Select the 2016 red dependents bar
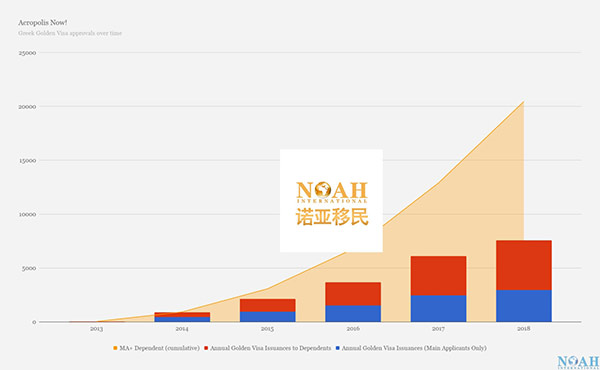600x370 pixels. click(x=353, y=294)
